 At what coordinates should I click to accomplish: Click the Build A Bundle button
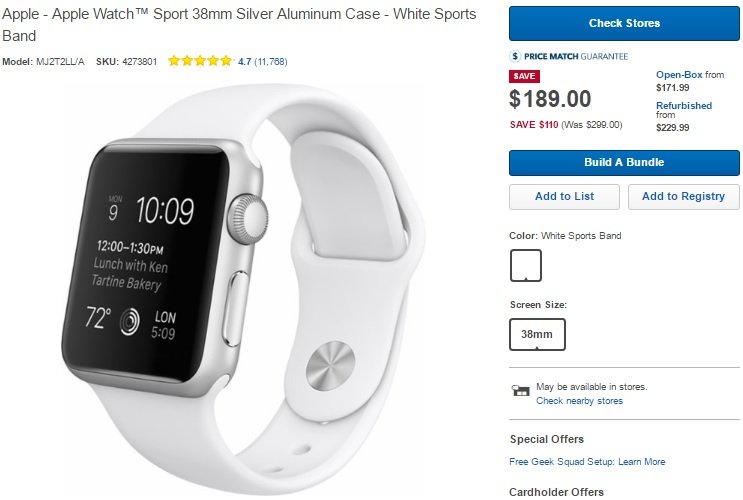(624, 163)
